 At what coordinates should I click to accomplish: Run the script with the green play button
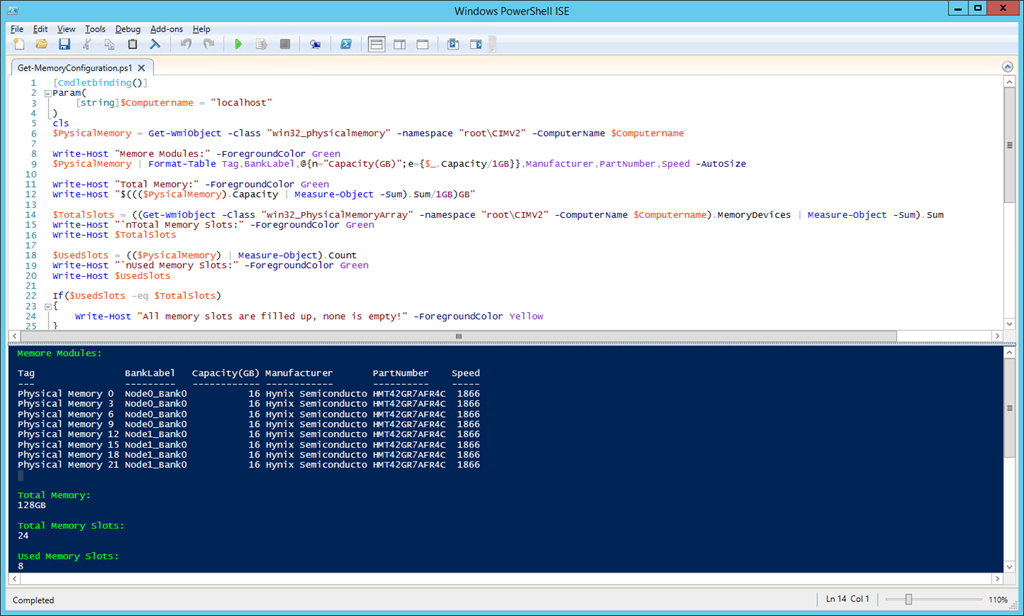(x=238, y=44)
